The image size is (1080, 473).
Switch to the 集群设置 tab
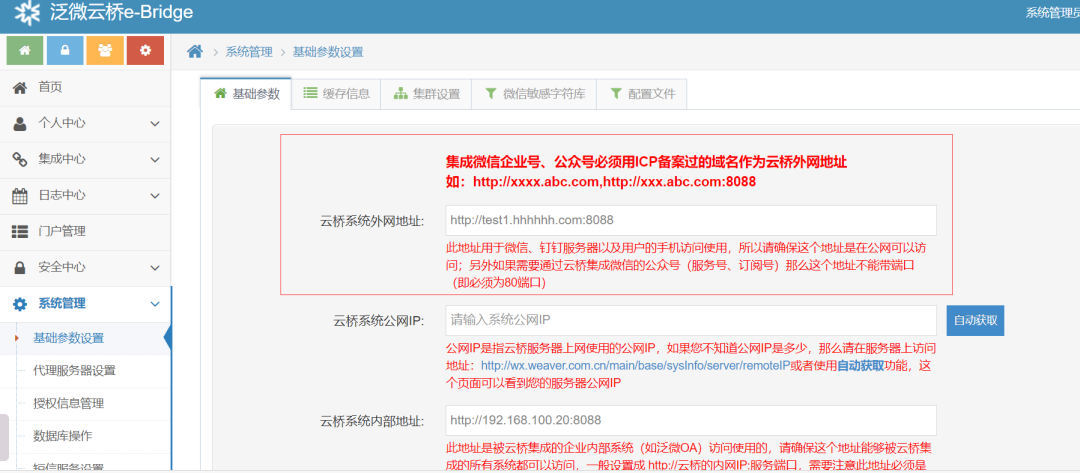point(426,94)
